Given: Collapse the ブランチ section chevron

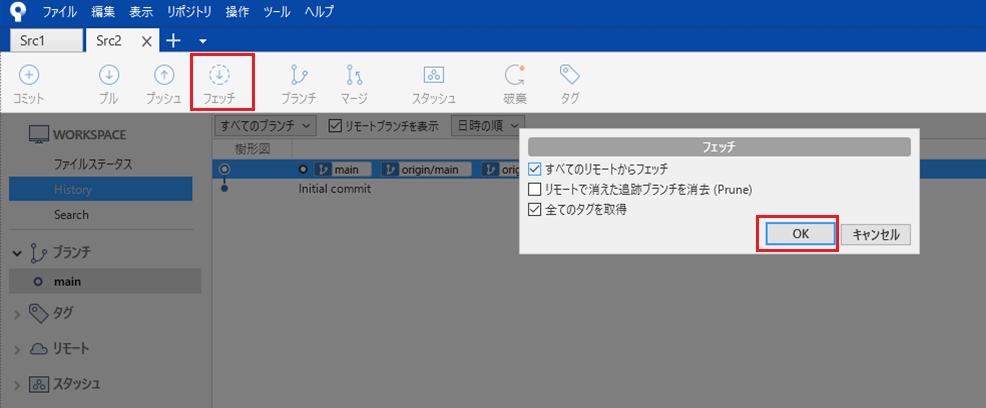Looking at the screenshot, I should 18,253.
